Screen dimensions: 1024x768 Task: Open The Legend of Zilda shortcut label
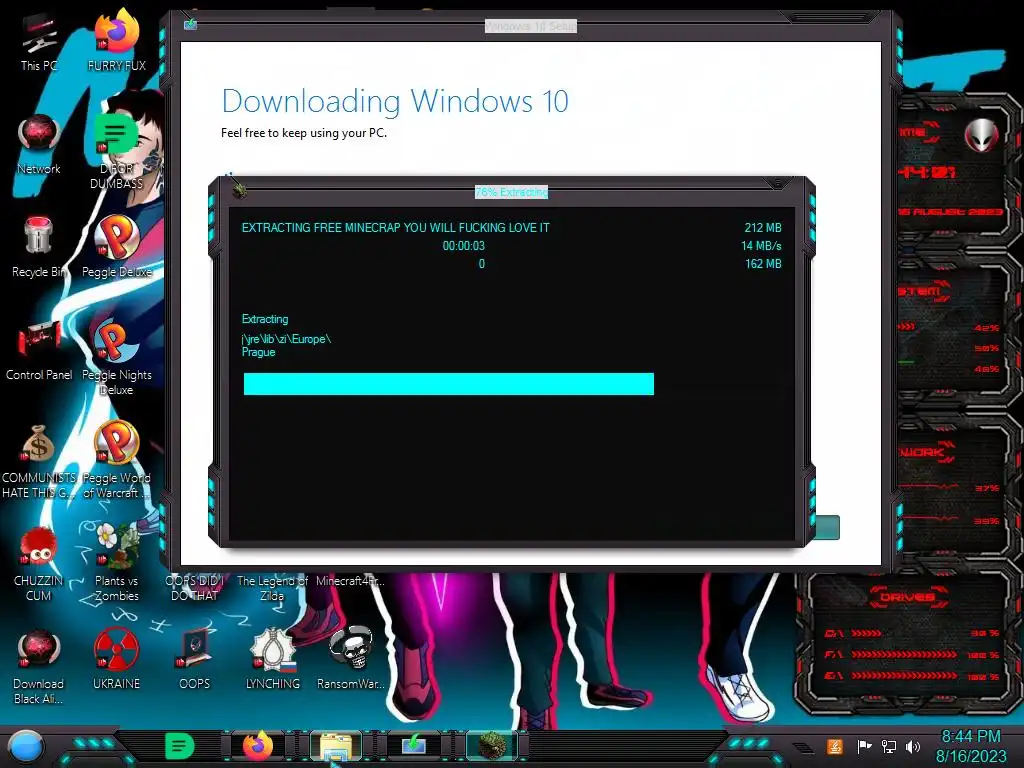coord(272,588)
